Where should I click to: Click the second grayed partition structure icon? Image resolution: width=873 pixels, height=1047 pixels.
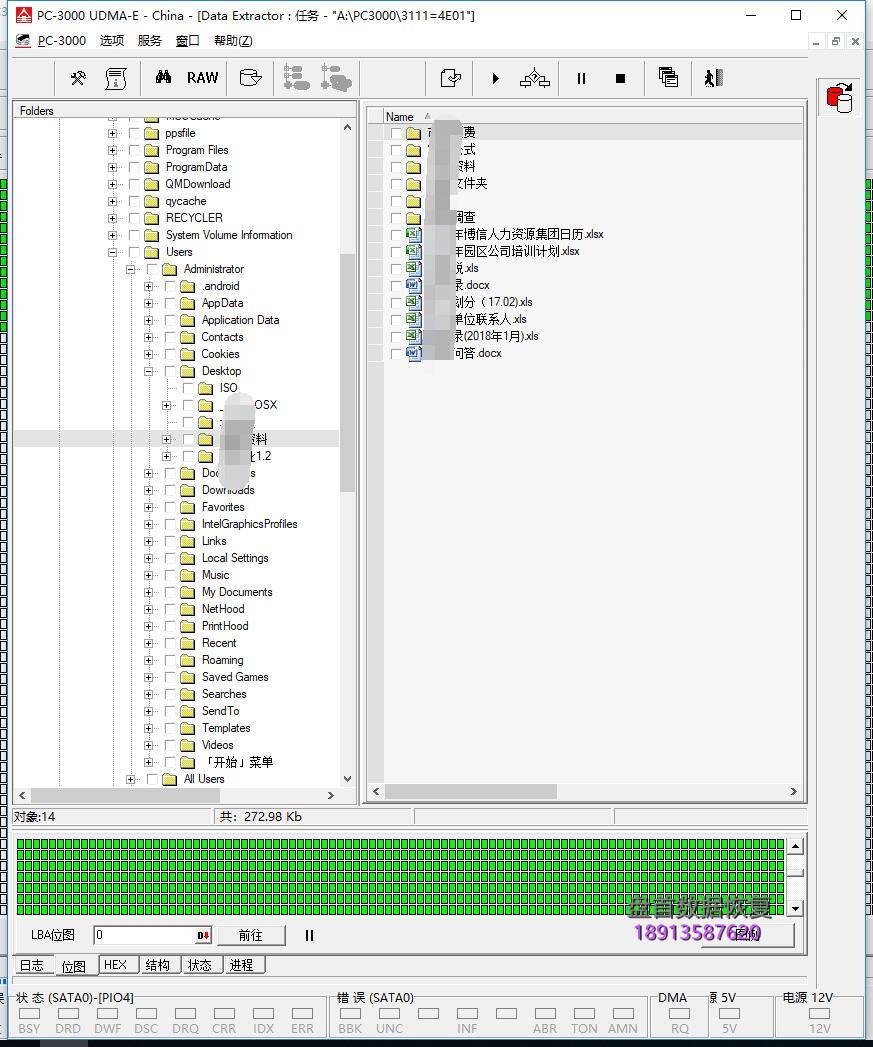pos(336,77)
